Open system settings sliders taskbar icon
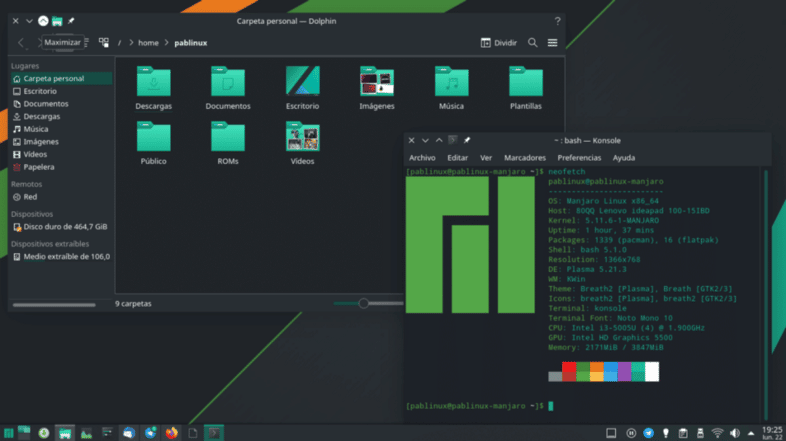The image size is (786, 441). point(107,433)
